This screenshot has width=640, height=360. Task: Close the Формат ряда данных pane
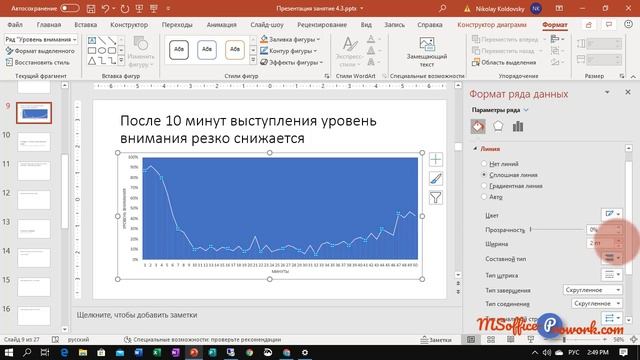[628, 92]
